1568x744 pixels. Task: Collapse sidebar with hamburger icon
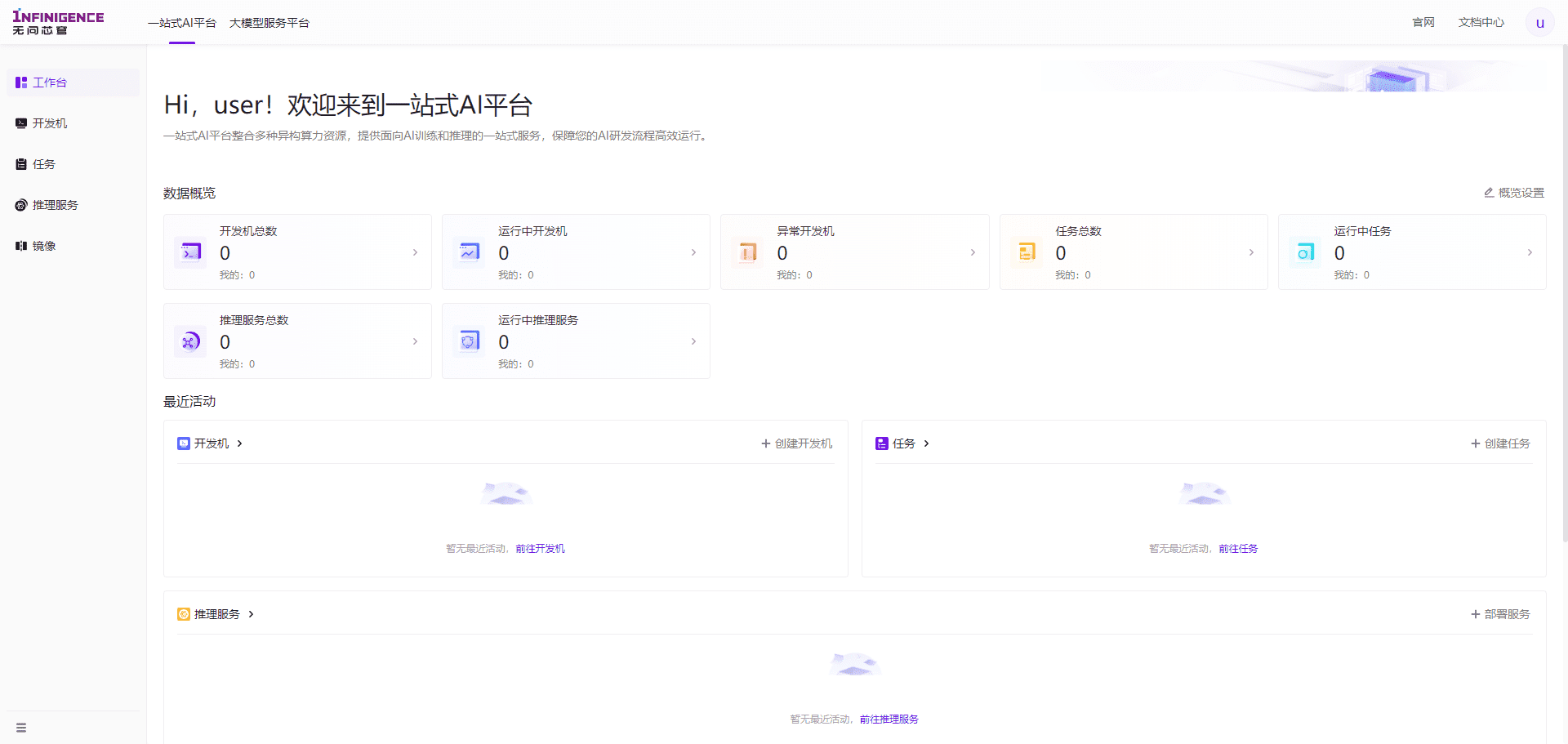[21, 728]
